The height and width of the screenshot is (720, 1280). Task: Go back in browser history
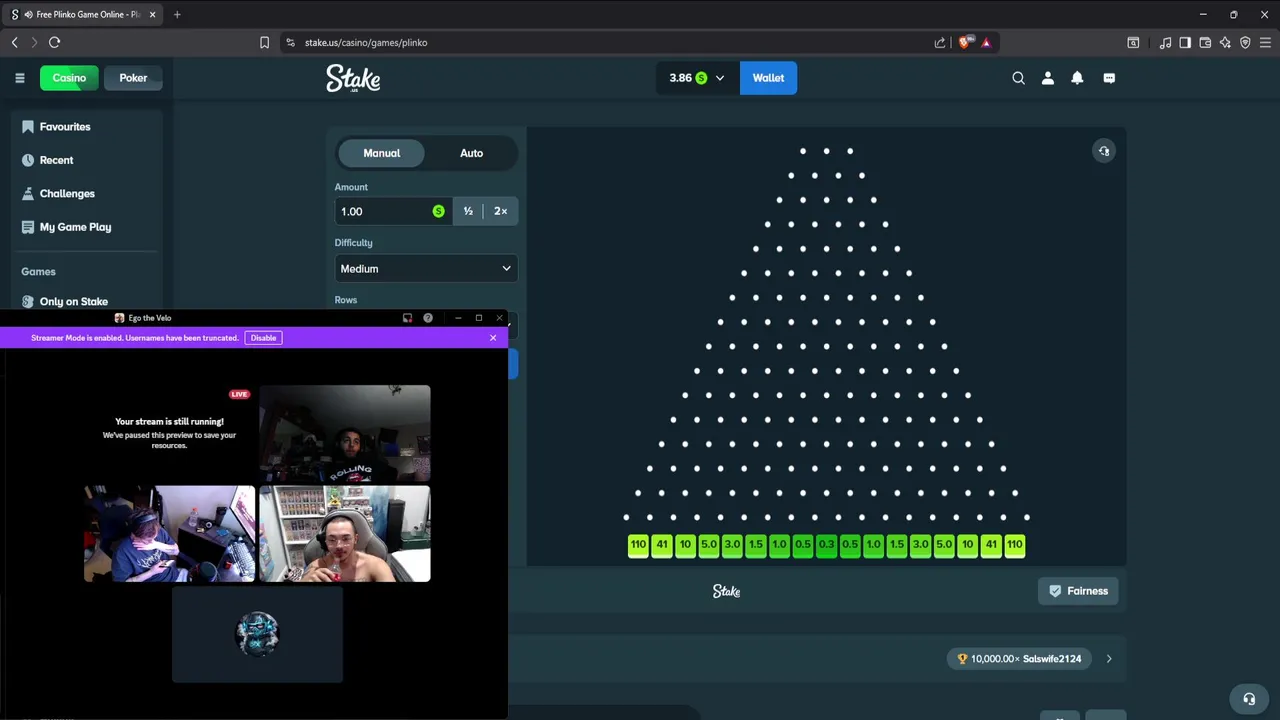[14, 42]
